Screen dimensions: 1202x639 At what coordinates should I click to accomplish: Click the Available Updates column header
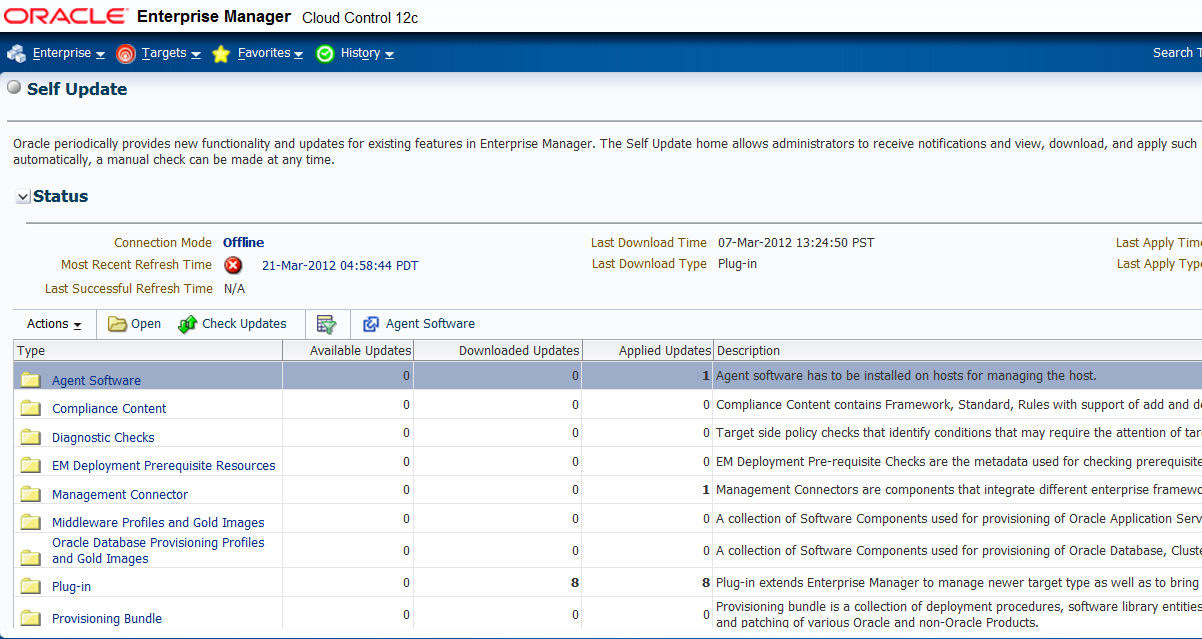(x=348, y=351)
